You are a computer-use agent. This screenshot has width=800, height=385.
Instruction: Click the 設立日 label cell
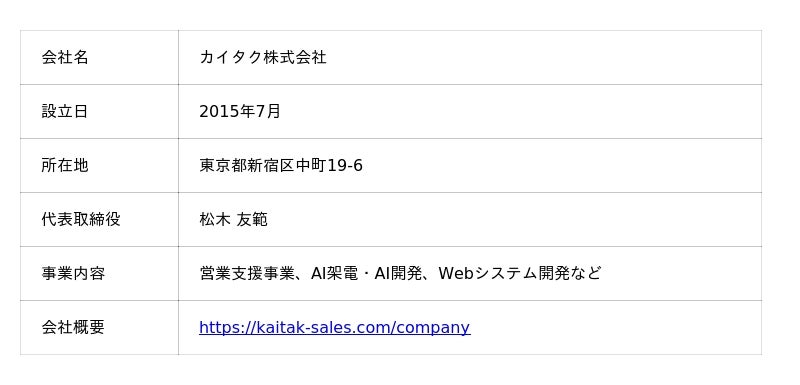[x=99, y=111]
